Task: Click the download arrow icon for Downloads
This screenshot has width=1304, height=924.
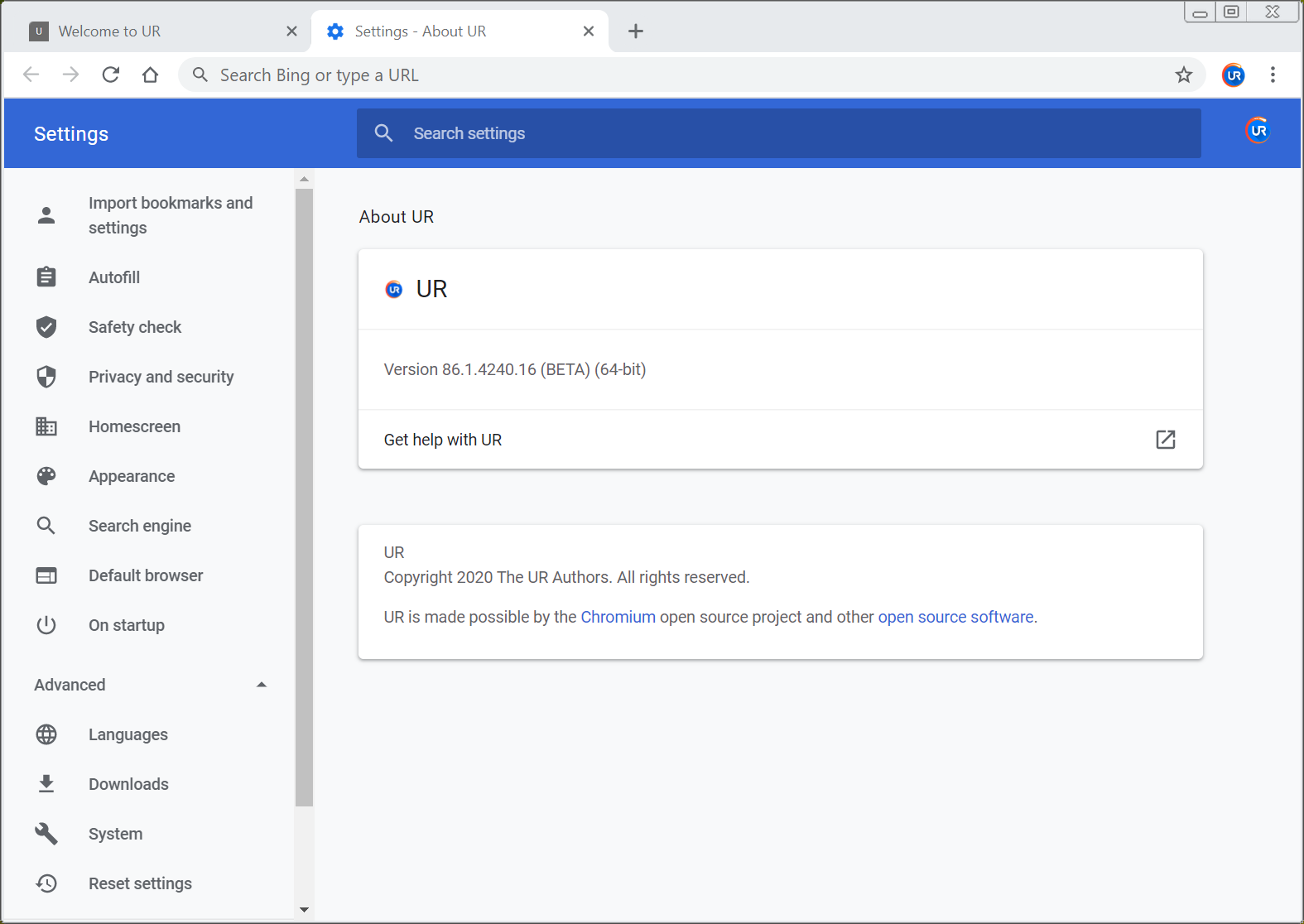Action: (x=46, y=784)
